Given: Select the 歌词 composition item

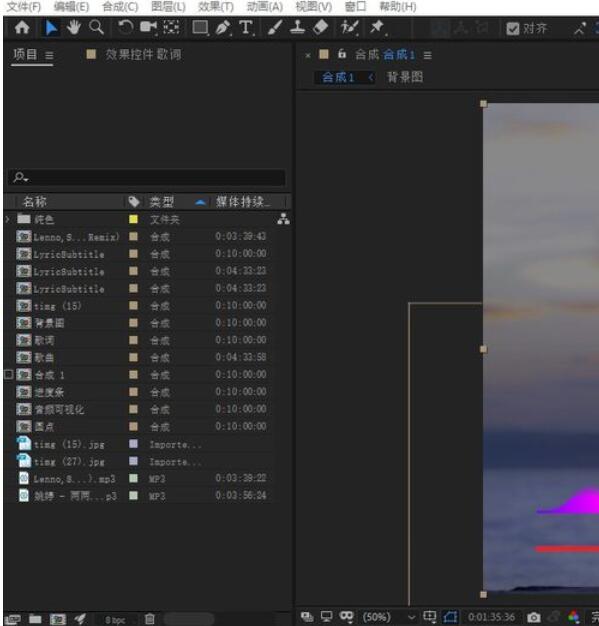Looking at the screenshot, I should [x=44, y=340].
